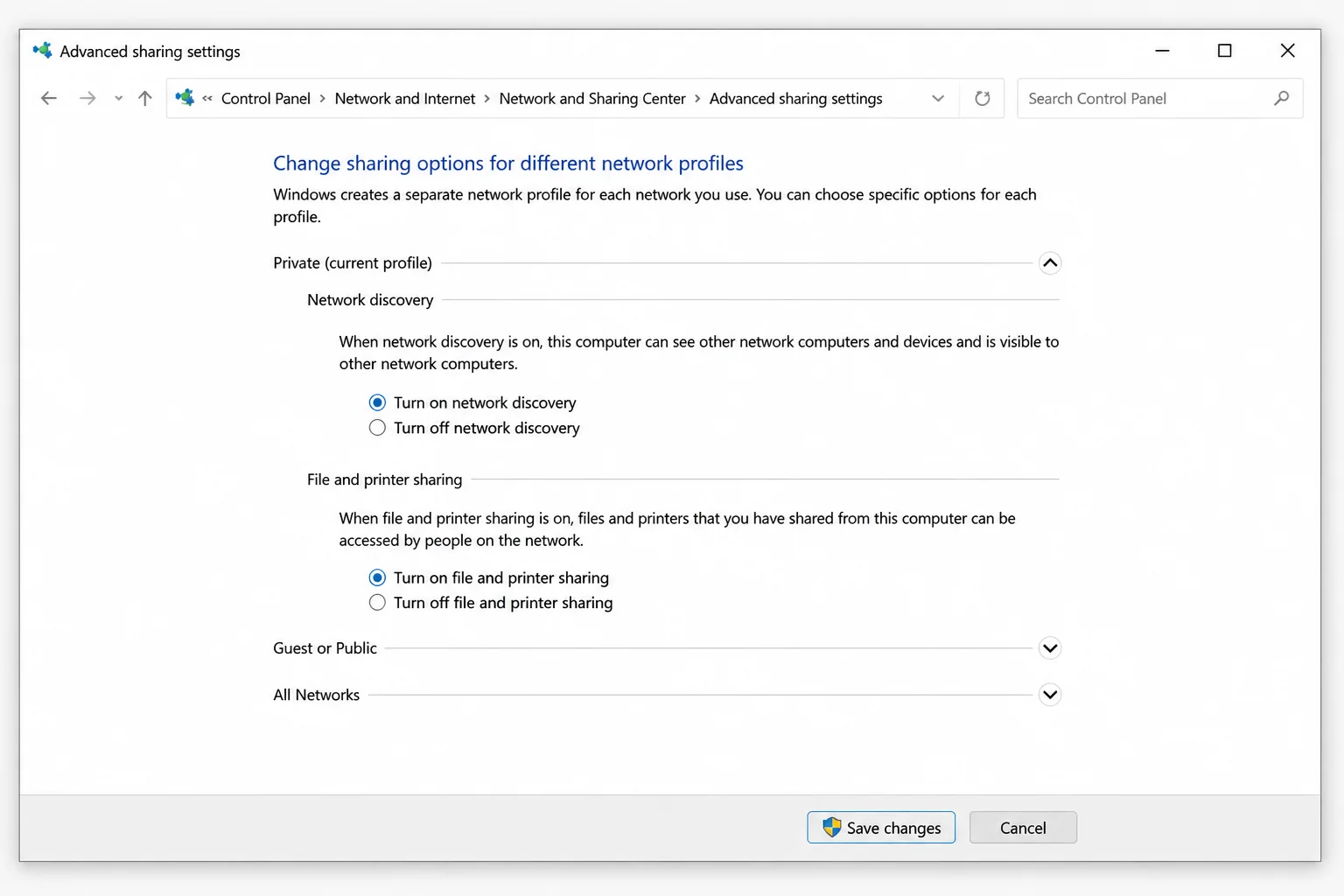Click the title bar network app icon
Viewport: 1344px width, 896px height.
point(43,51)
